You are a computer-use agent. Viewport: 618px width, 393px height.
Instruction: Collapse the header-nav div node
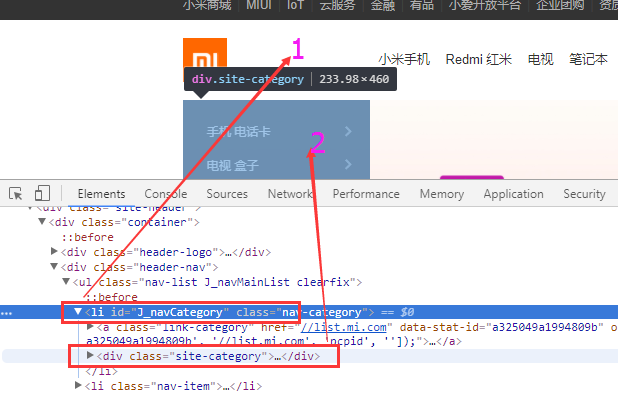pos(54,266)
